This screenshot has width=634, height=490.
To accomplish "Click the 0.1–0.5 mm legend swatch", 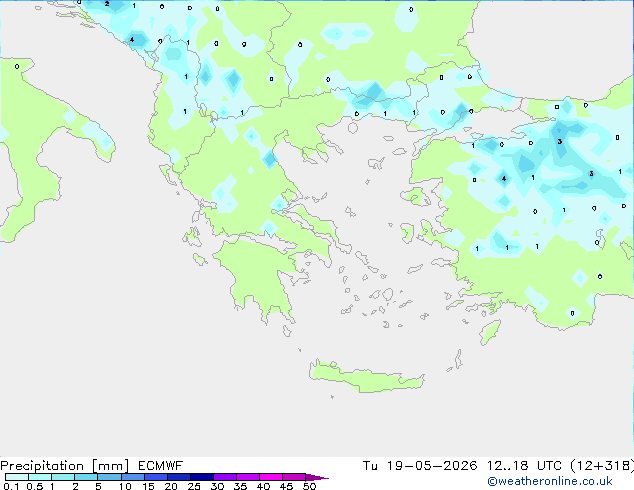I will [x=17, y=477].
